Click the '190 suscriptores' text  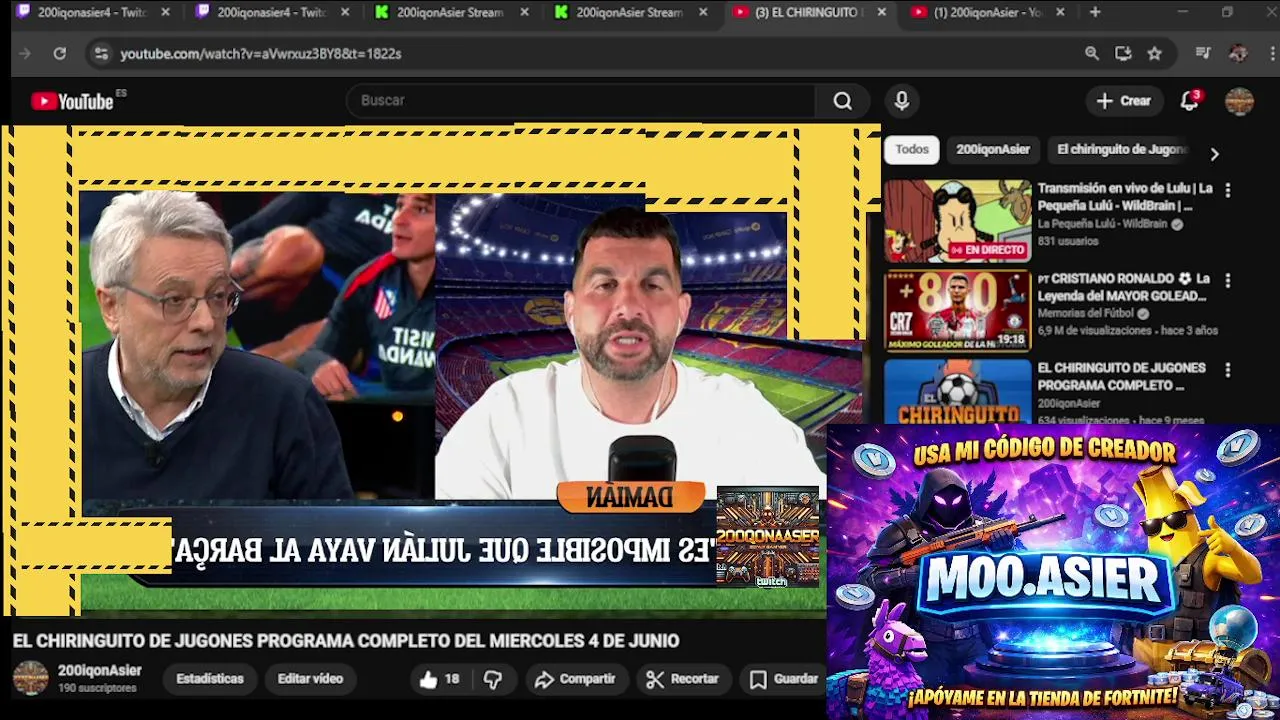[x=97, y=689]
